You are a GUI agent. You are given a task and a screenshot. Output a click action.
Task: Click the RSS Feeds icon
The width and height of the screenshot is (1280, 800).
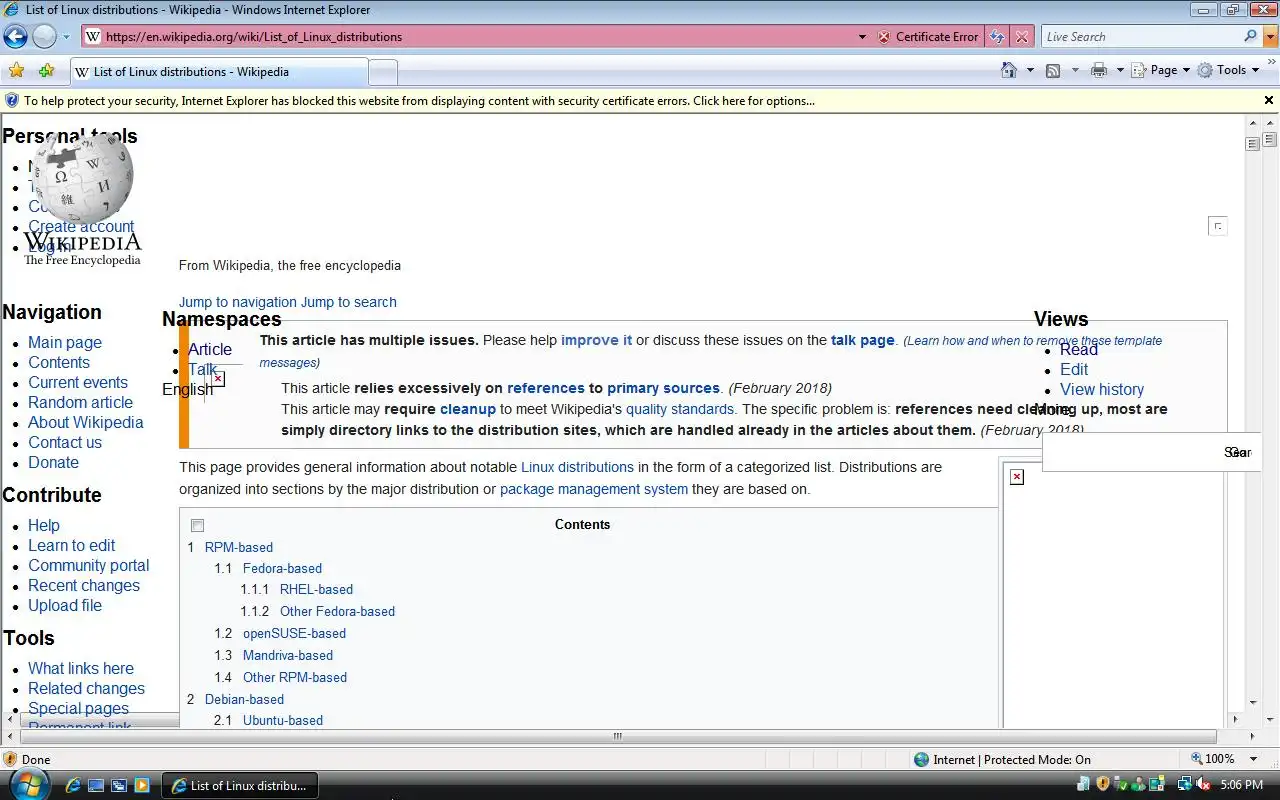(1053, 70)
